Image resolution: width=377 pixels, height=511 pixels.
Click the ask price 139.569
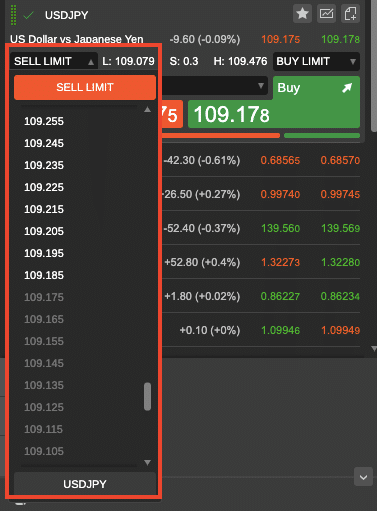340,228
